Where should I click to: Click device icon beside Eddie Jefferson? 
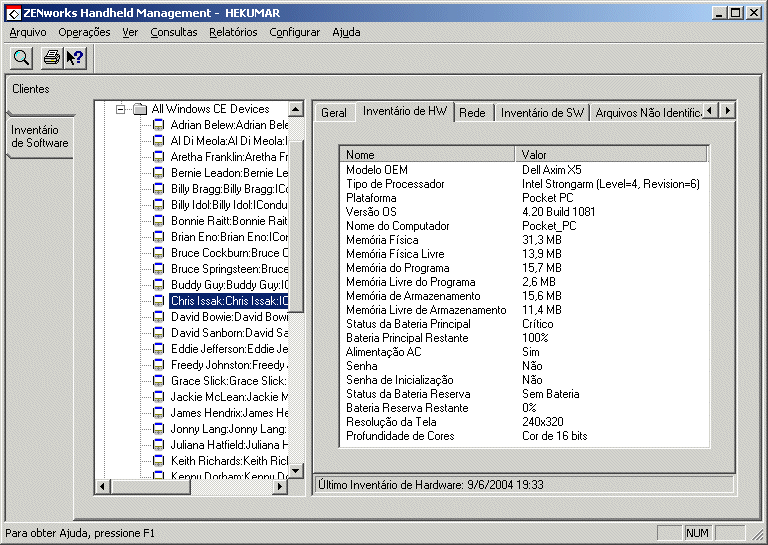158,349
